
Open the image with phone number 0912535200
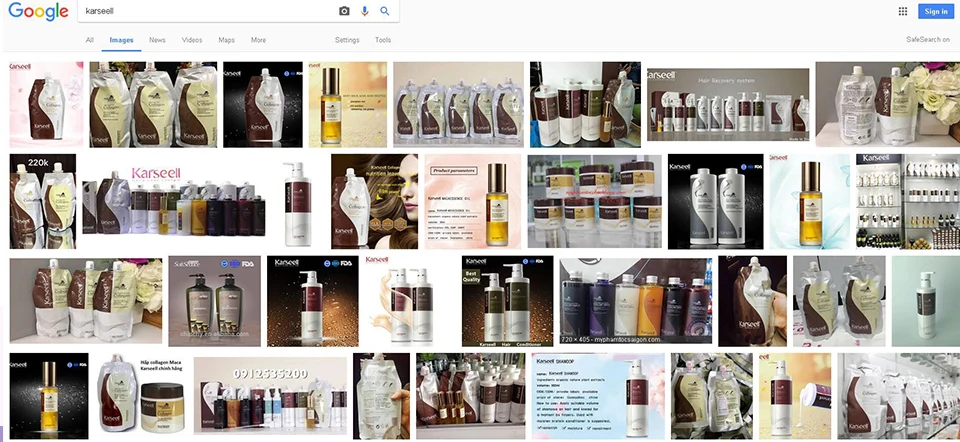click(270, 395)
